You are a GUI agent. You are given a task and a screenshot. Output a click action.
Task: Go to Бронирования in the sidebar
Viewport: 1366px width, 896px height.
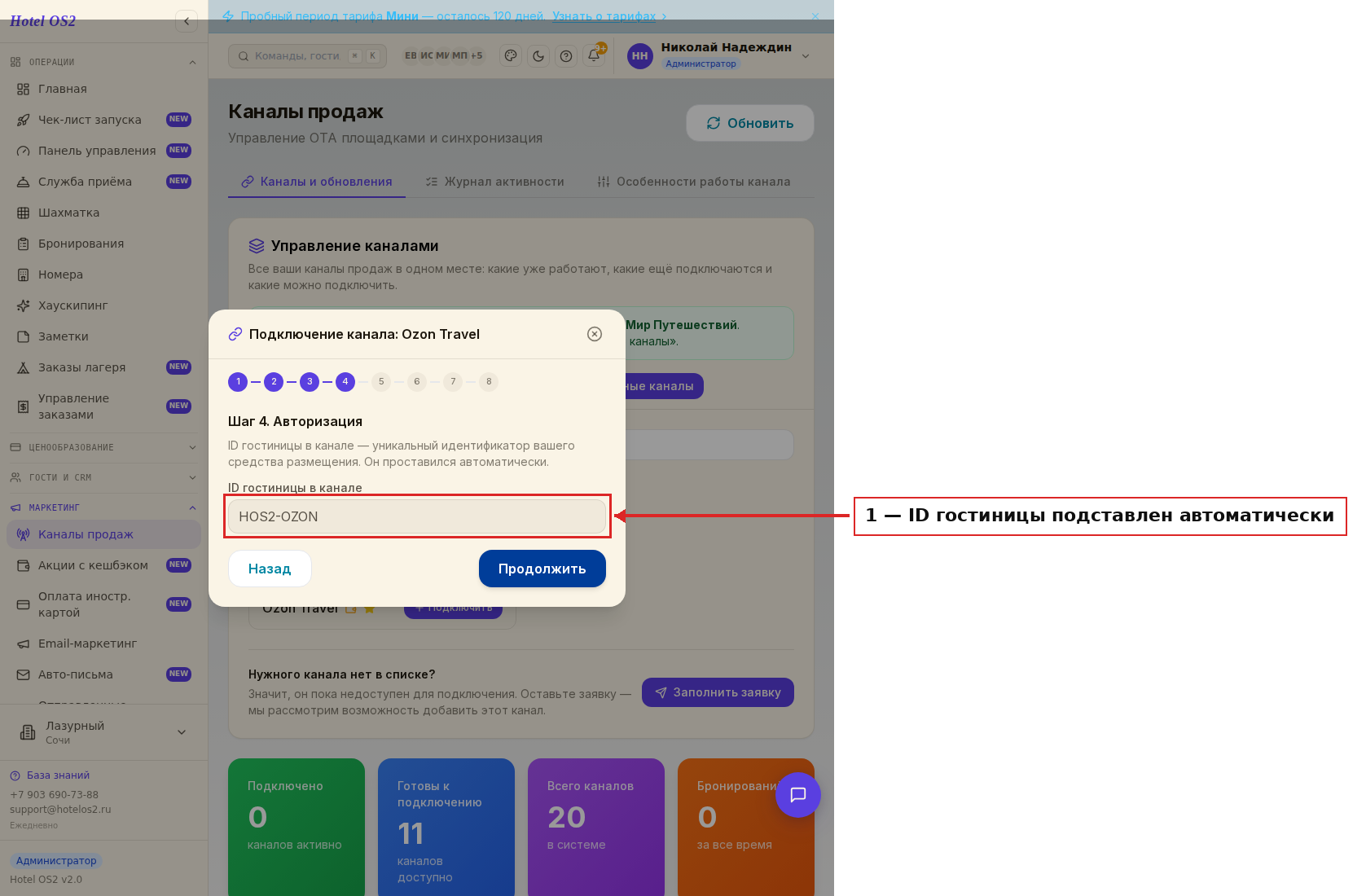coord(103,244)
